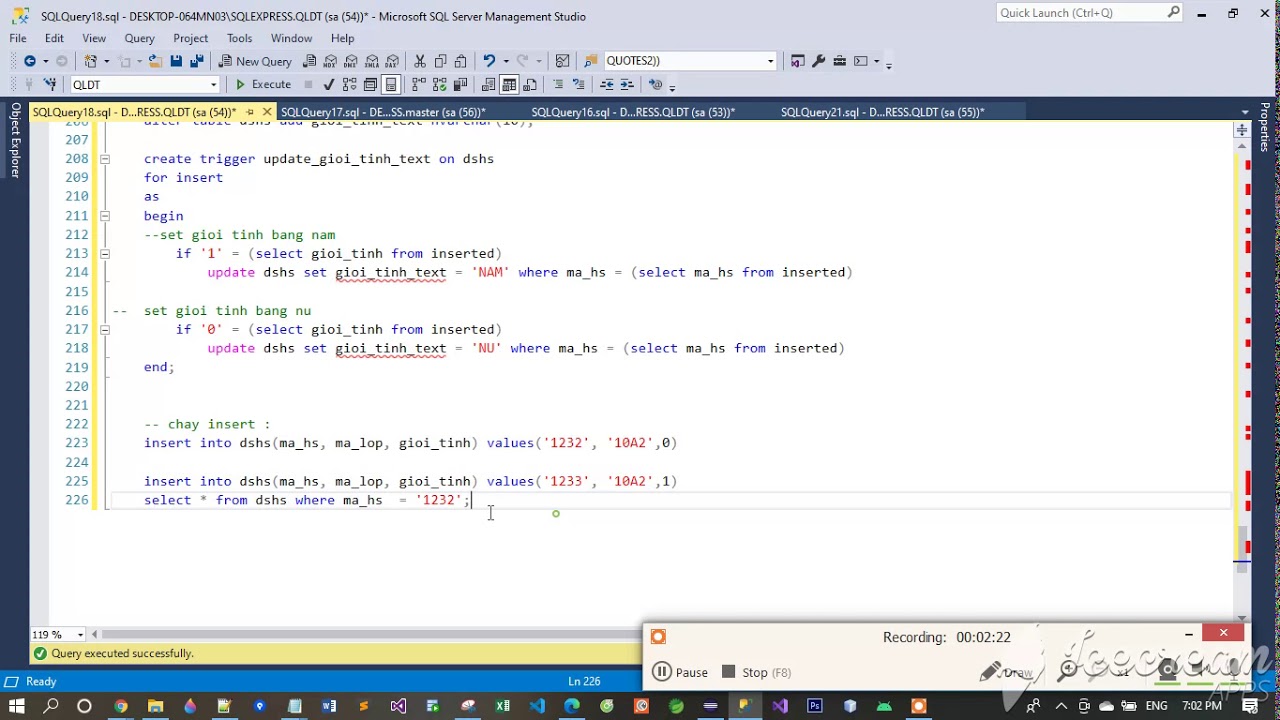Click the Cut scissors icon
Screen dimensions: 1280x720
(420, 61)
